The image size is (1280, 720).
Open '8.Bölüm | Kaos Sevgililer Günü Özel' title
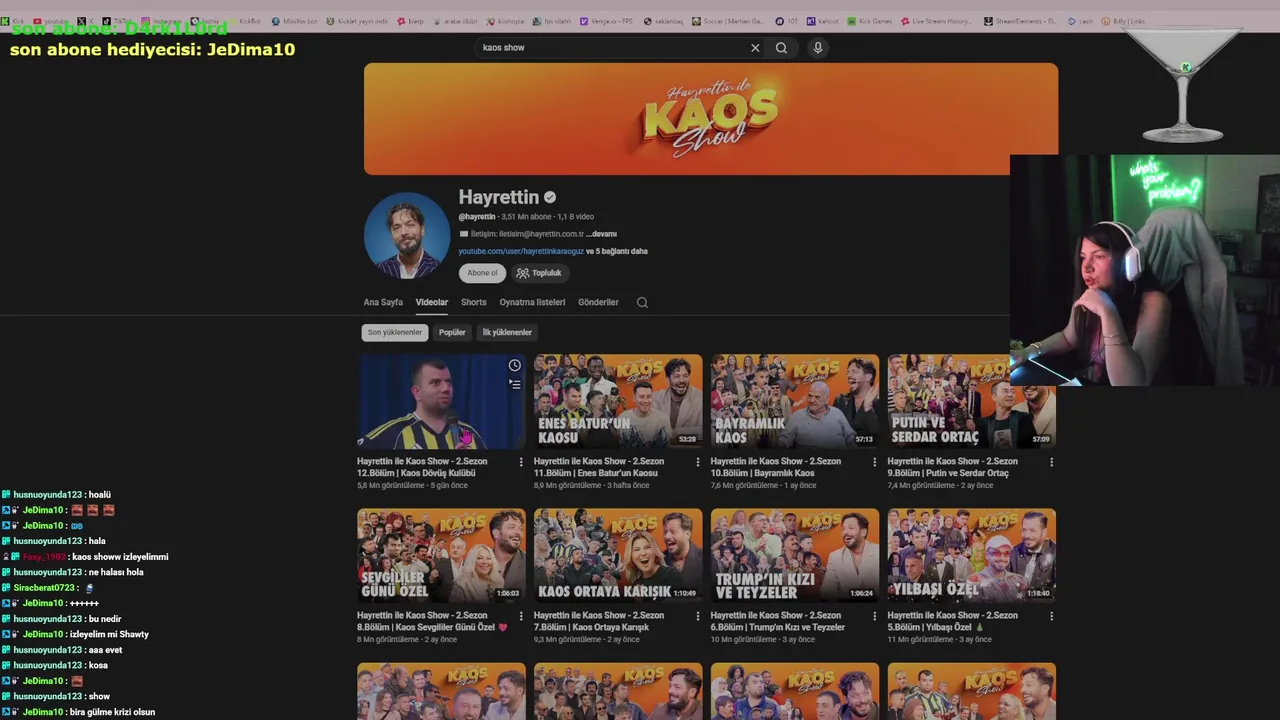tap(432, 621)
